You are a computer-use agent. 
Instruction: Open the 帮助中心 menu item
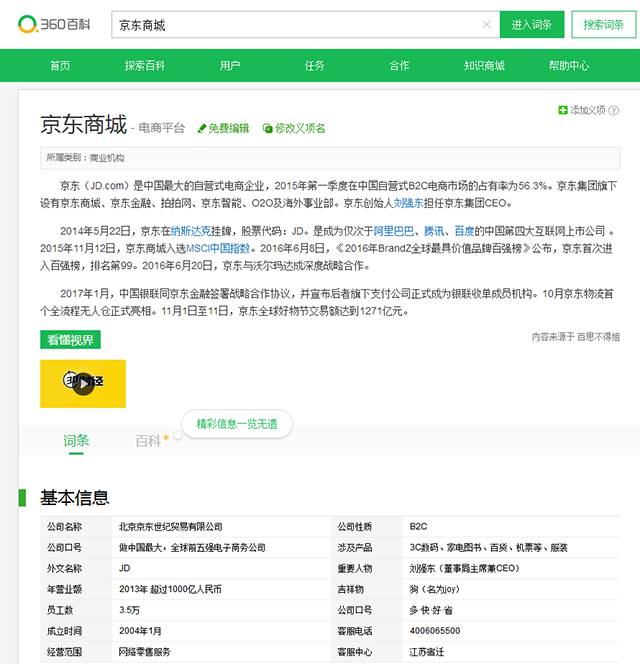pos(569,65)
